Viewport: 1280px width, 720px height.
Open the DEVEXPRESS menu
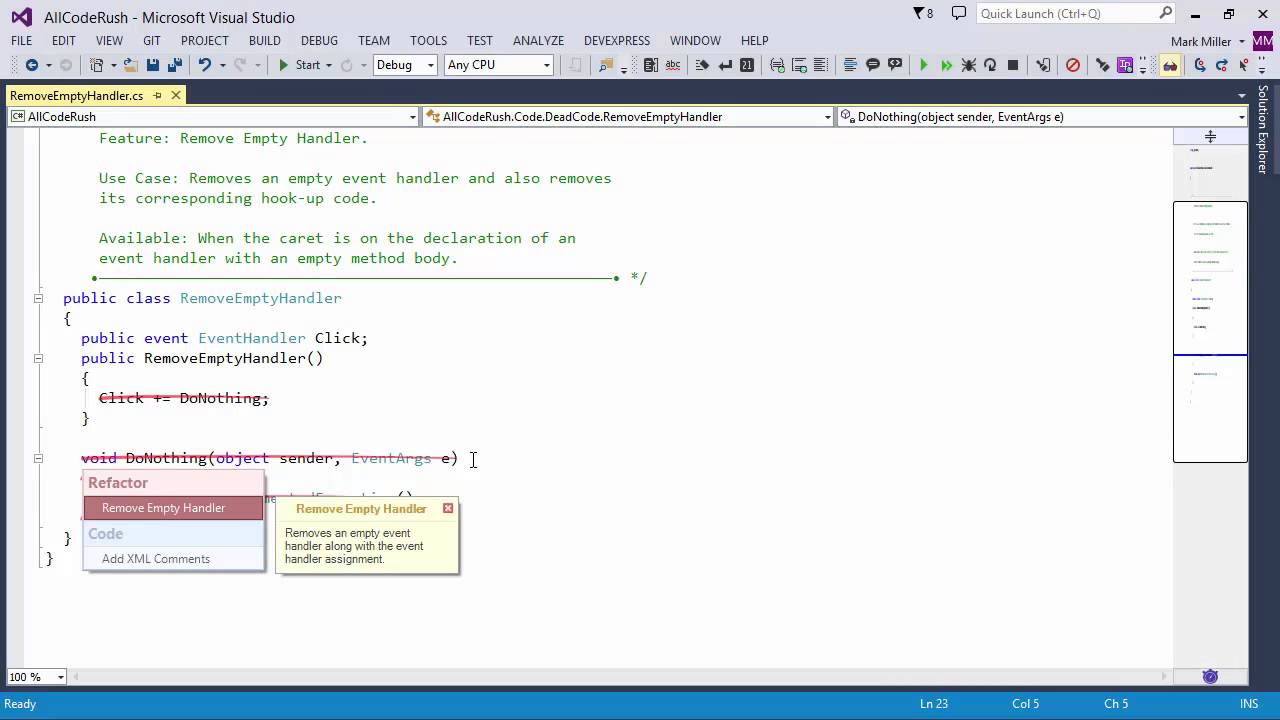point(617,41)
